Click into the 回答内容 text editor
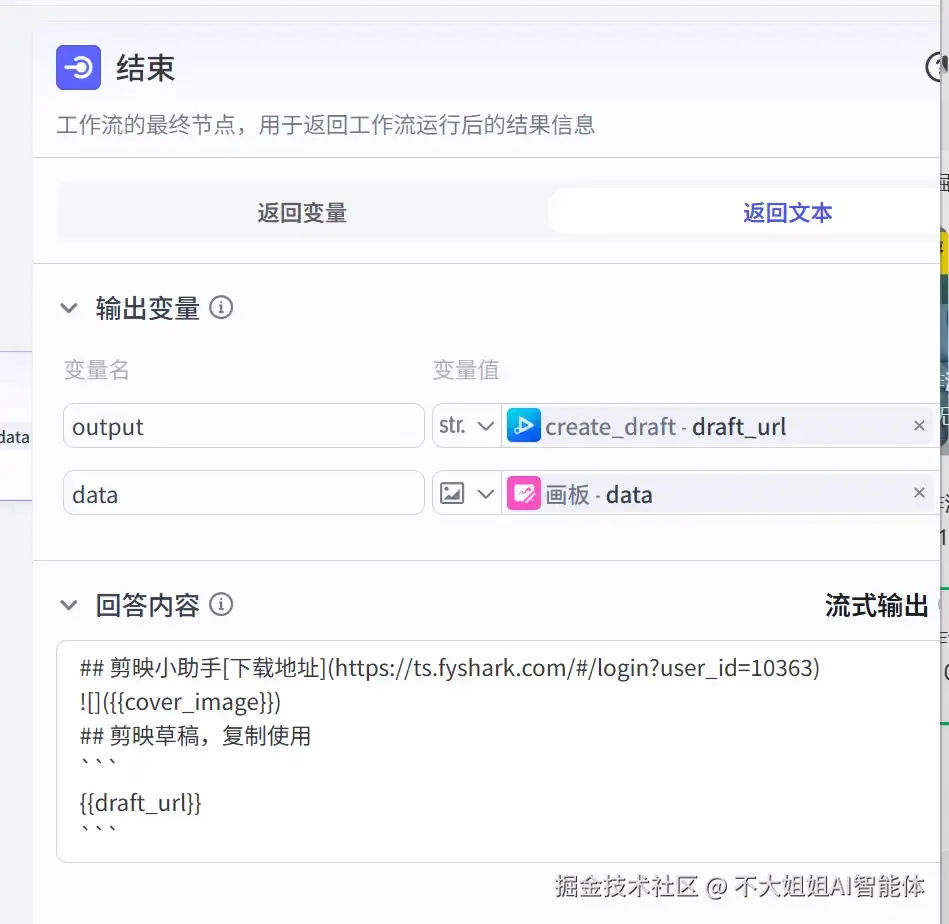The image size is (949, 924). pos(499,752)
